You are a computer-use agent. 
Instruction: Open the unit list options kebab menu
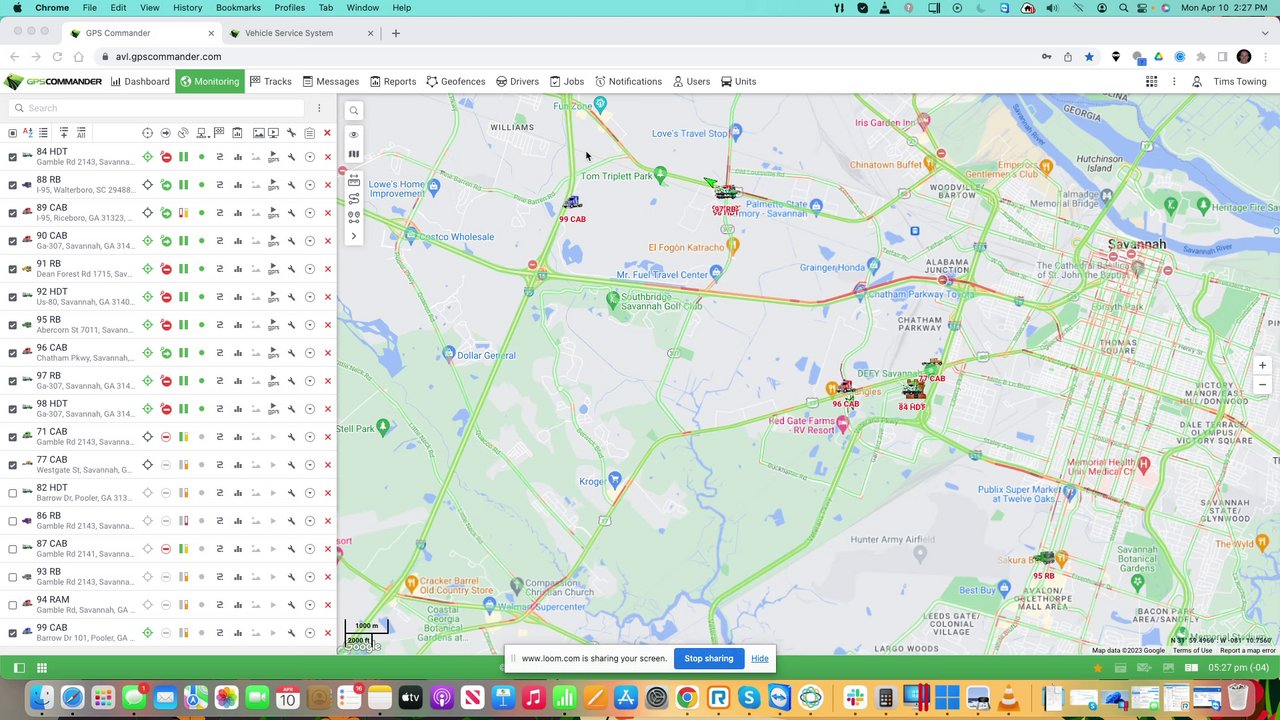(x=319, y=108)
